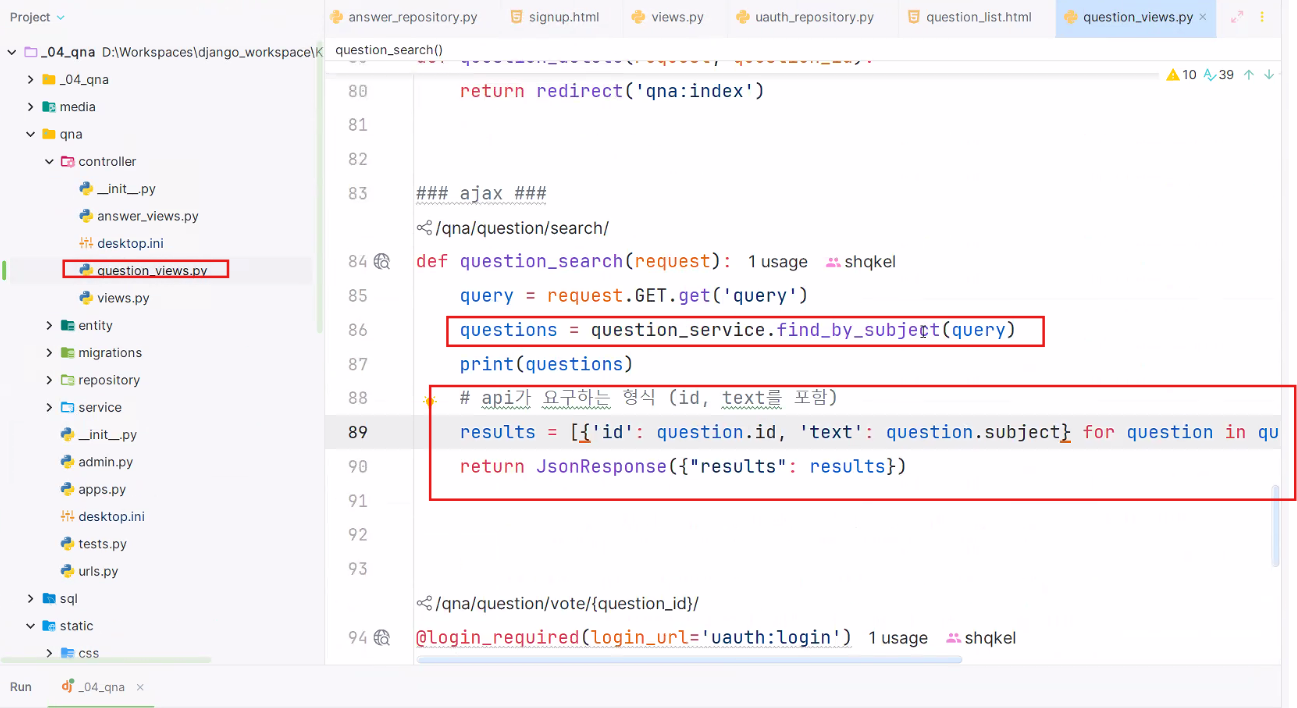This screenshot has width=1297, height=708.
Task: Select question_views.py in the project tree
Action: (152, 270)
